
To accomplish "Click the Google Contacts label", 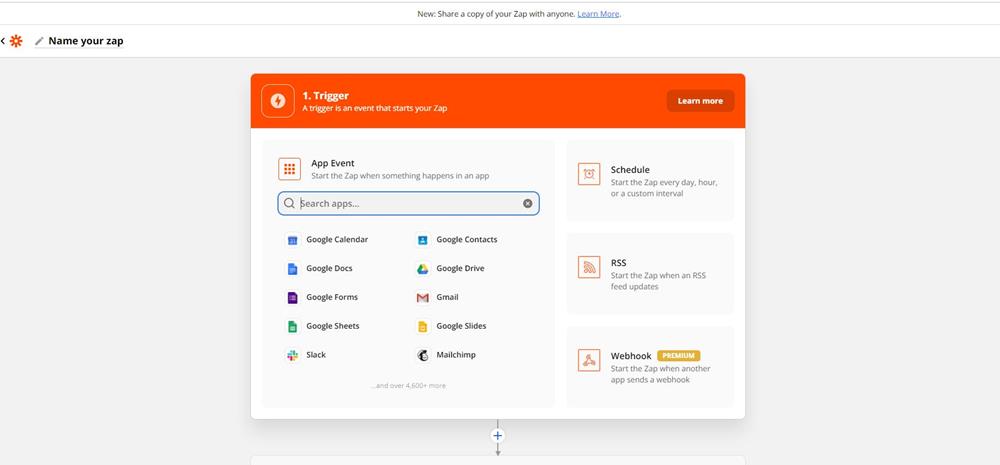I will click(x=467, y=240).
